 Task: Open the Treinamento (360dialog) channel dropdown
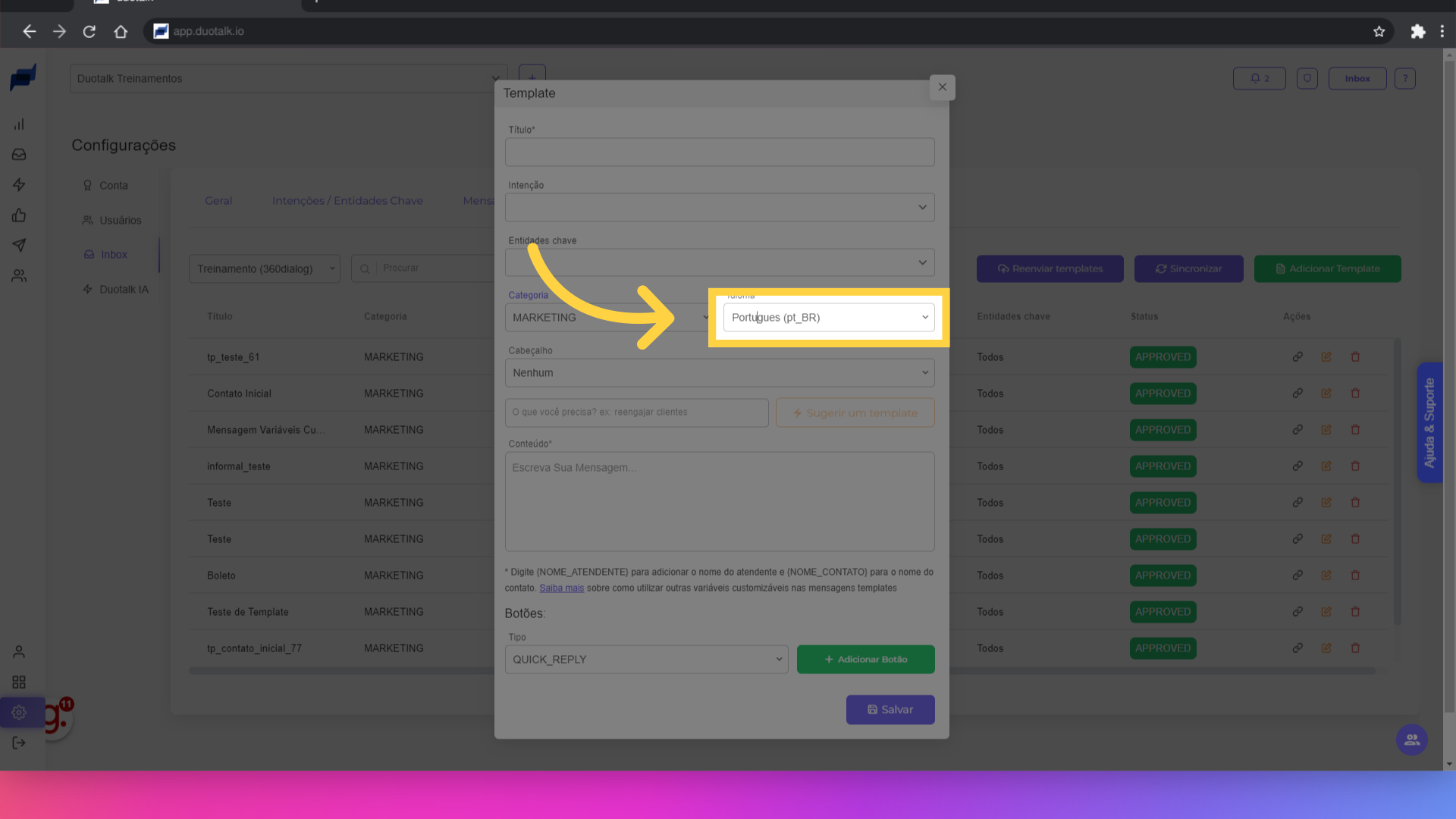coord(265,269)
